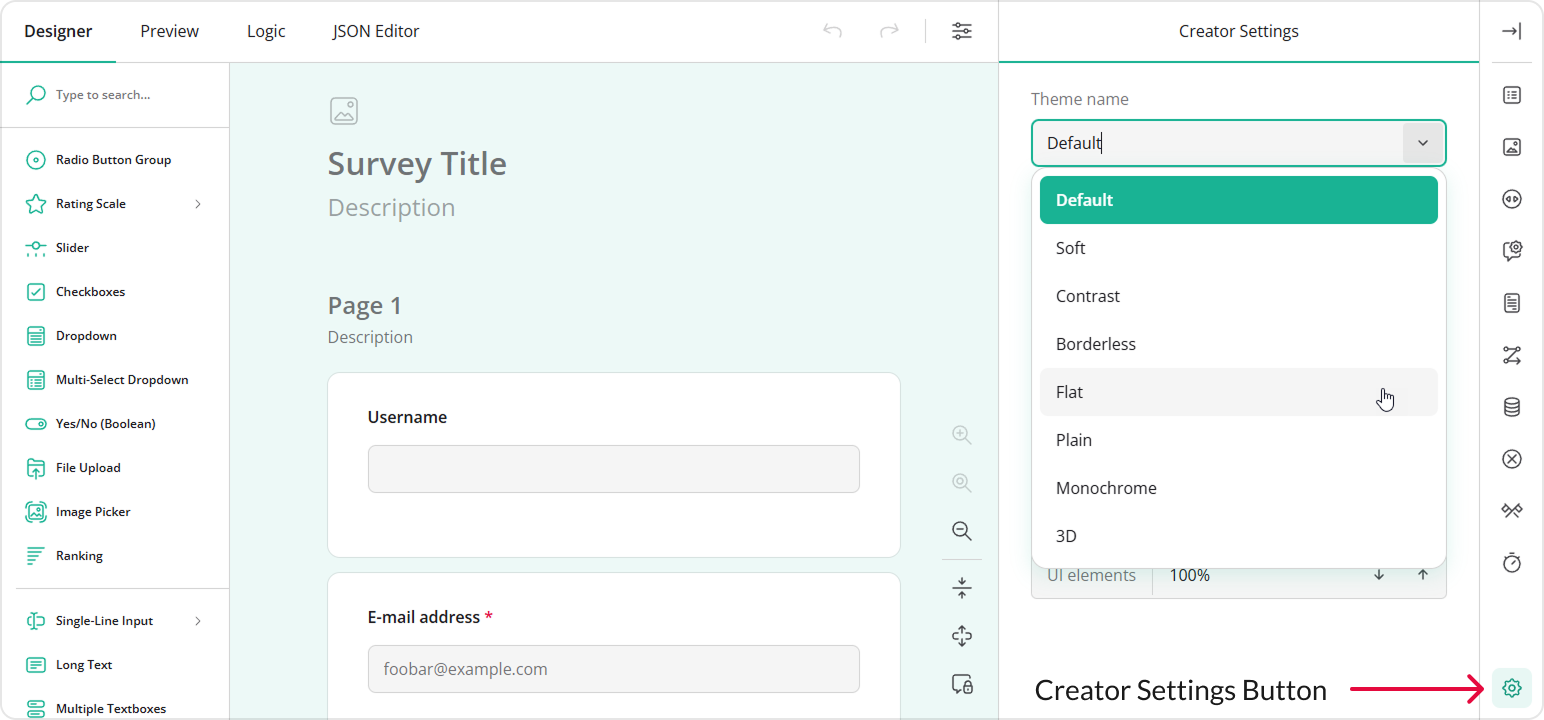Zoom out on the design surface
The width and height of the screenshot is (1544, 720).
(962, 531)
